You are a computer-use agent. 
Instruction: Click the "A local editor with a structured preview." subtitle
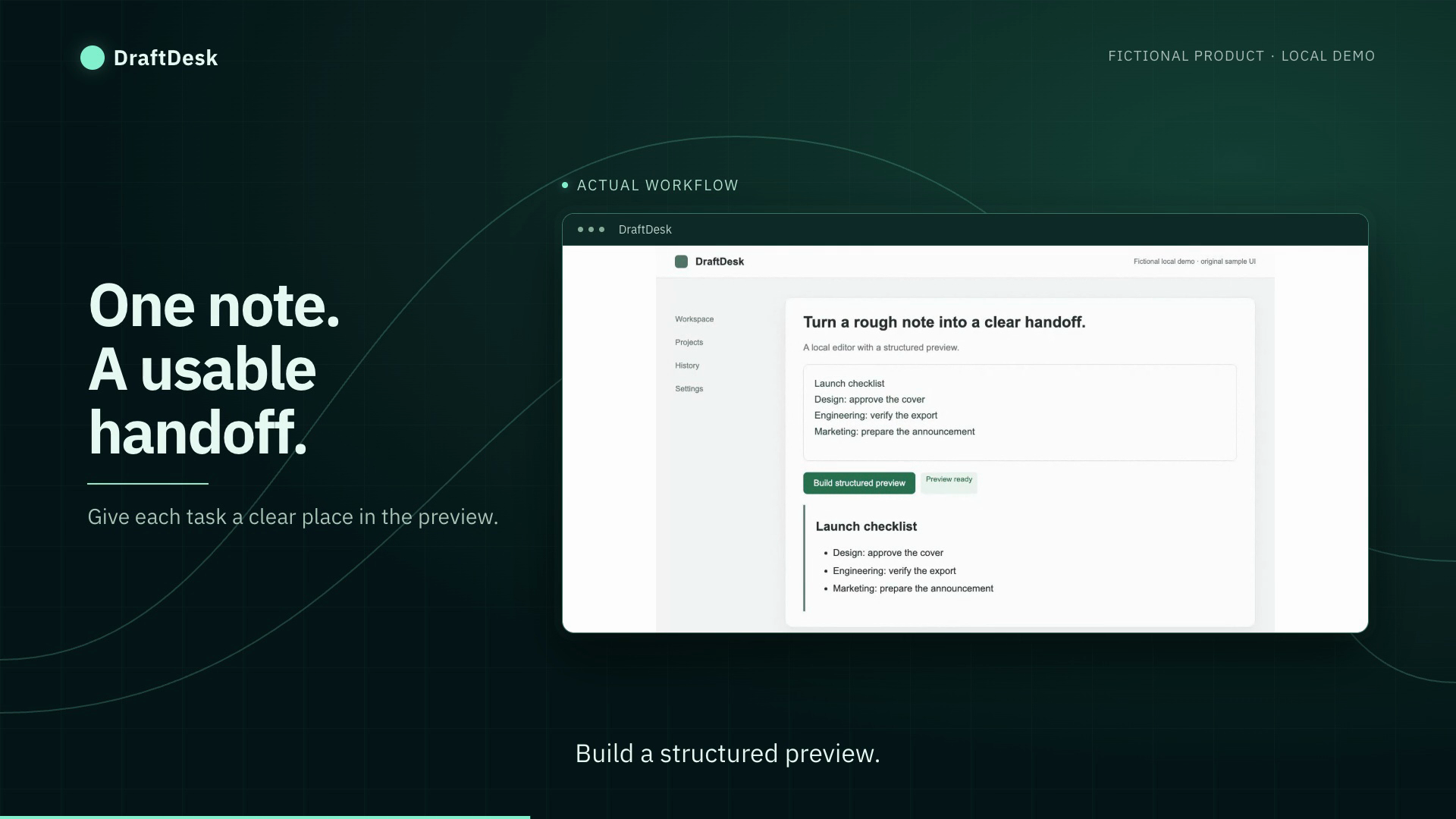tap(880, 347)
